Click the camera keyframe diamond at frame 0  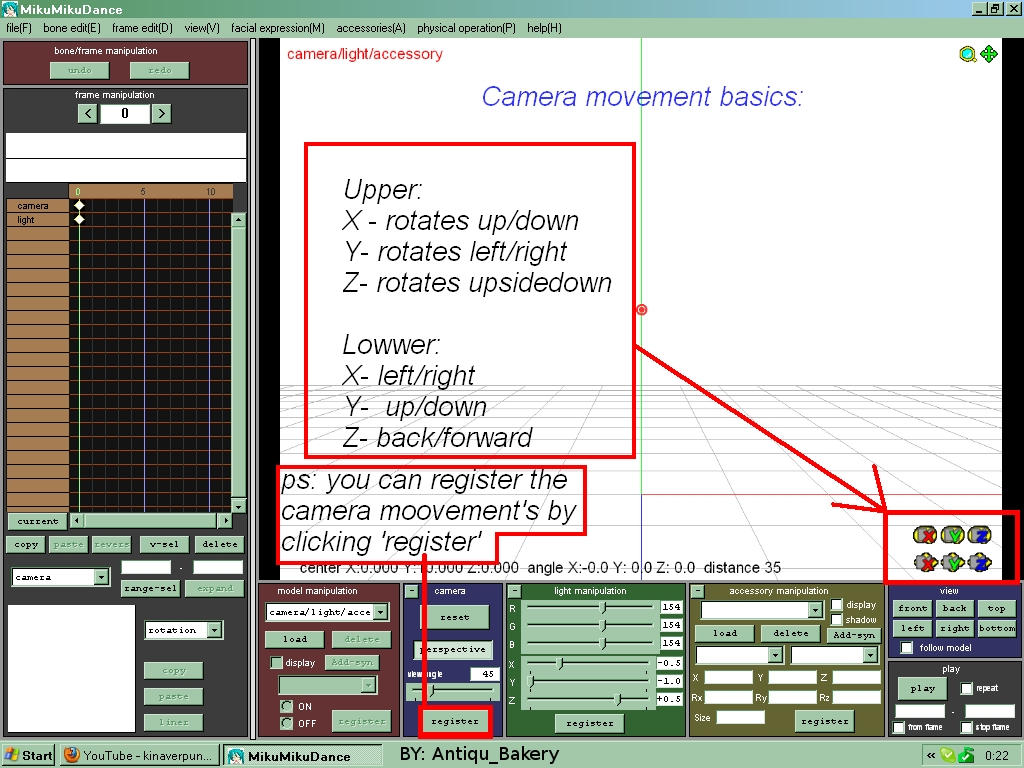79,206
